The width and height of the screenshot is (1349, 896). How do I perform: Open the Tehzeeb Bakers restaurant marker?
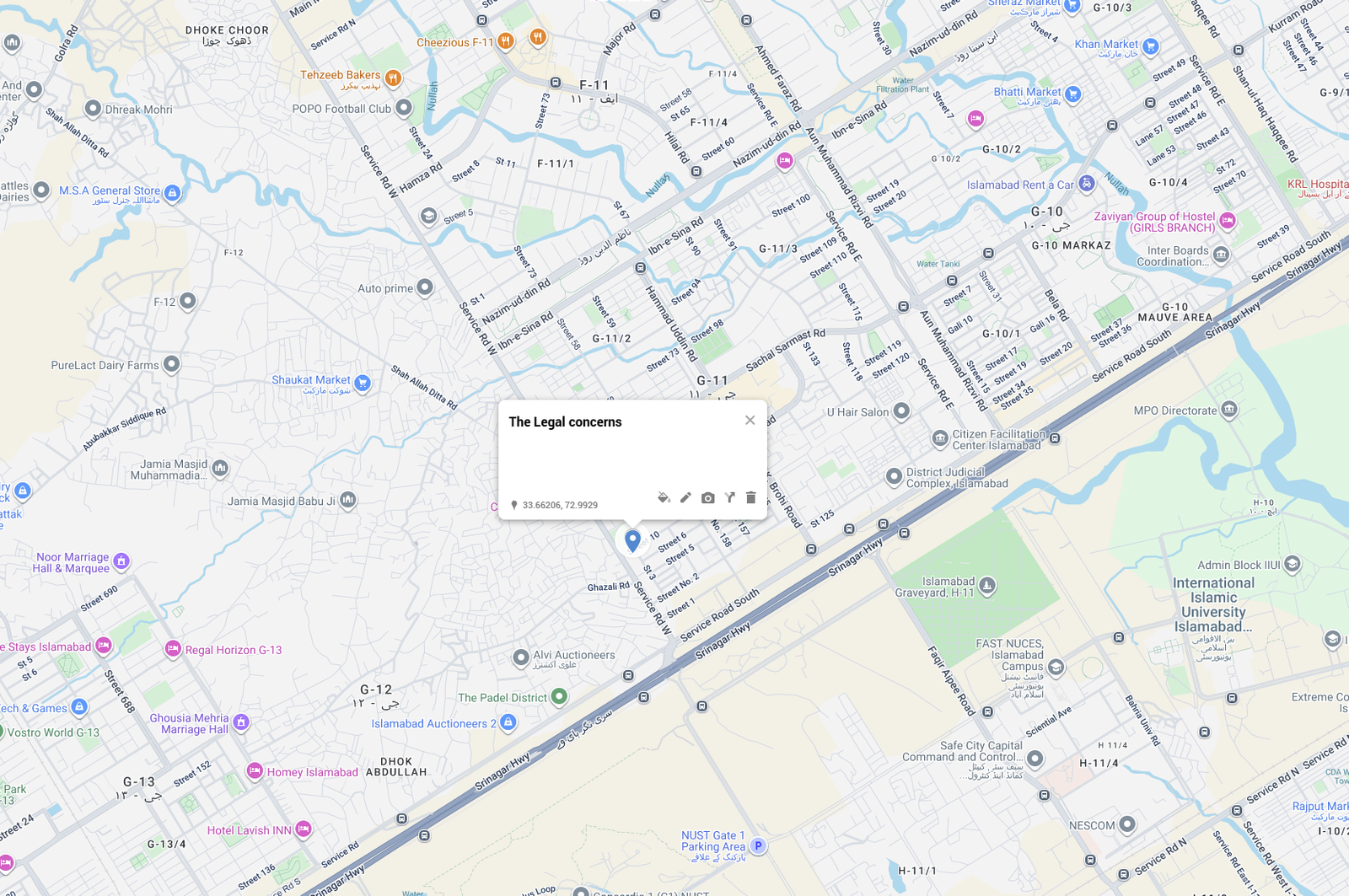coord(392,78)
